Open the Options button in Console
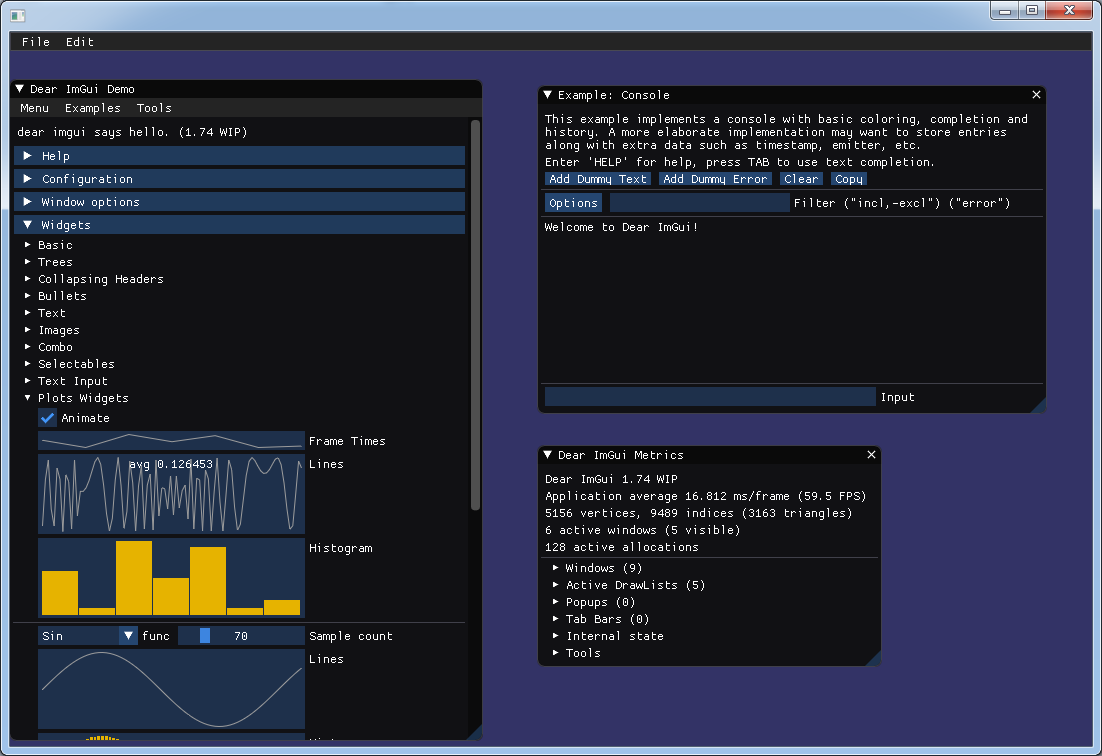 tap(573, 203)
